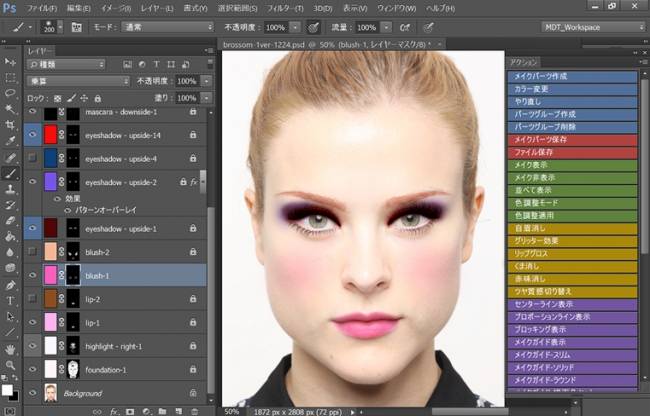650x416 pixels.
Task: Select the Type tool in toolbox
Action: pos(10,301)
